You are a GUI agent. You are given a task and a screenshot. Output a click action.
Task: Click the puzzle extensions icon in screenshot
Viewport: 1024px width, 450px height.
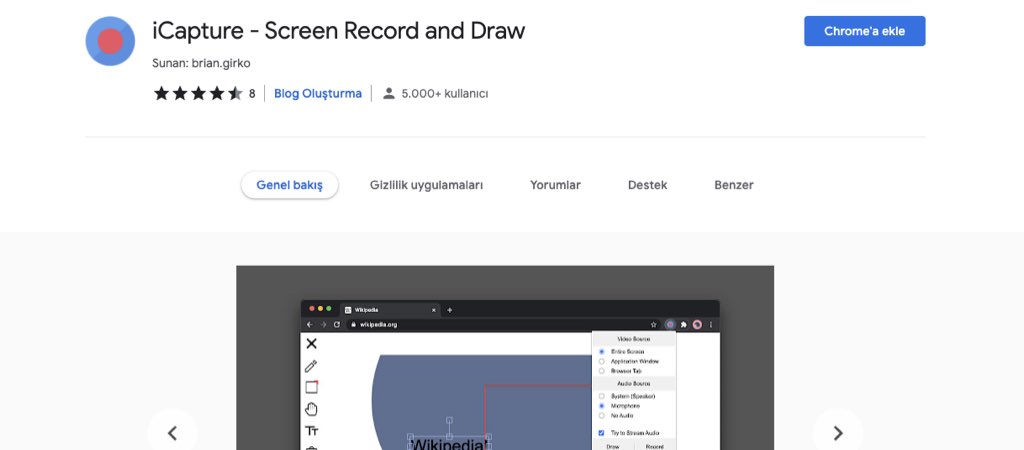(x=684, y=325)
